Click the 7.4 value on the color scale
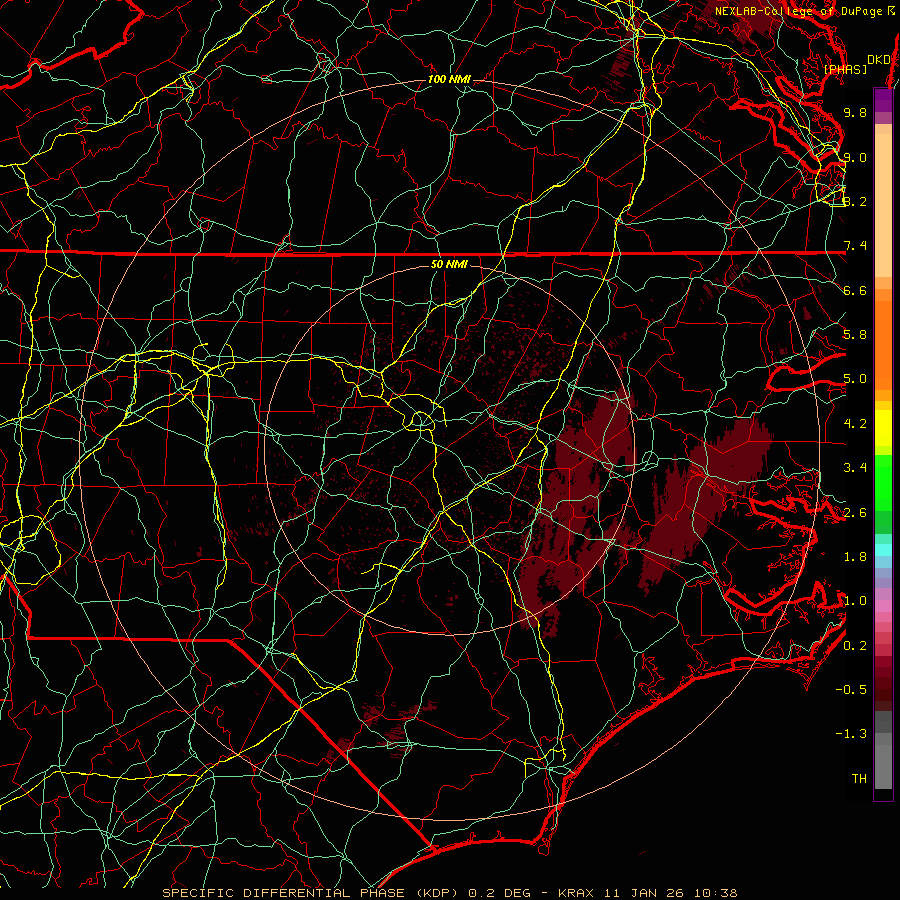 (x=855, y=246)
